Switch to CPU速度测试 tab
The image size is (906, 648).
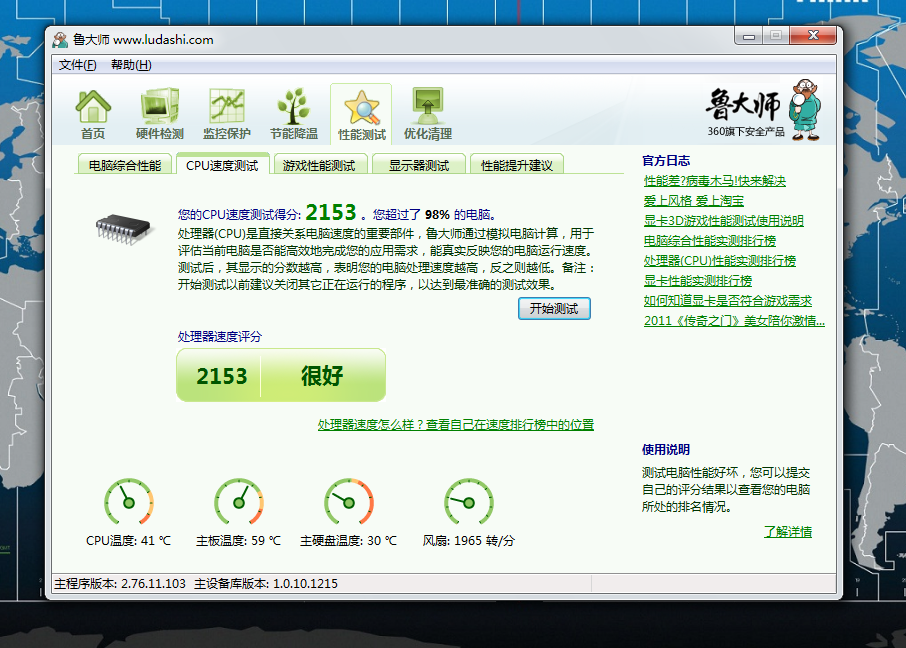(x=222, y=165)
